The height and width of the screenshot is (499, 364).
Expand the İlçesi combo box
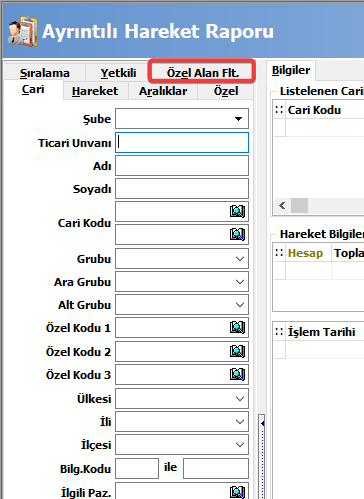pyautogui.click(x=240, y=445)
